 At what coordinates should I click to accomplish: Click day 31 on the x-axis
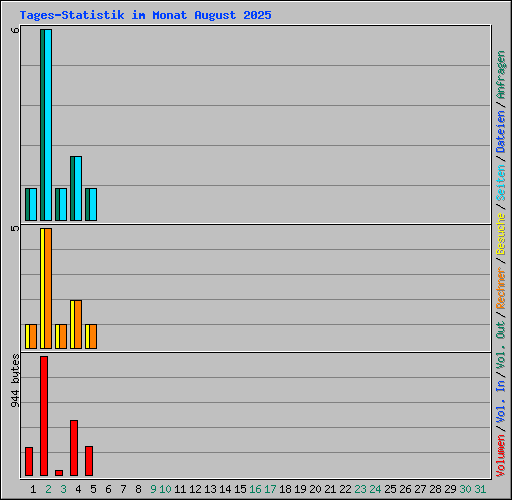coord(480,489)
